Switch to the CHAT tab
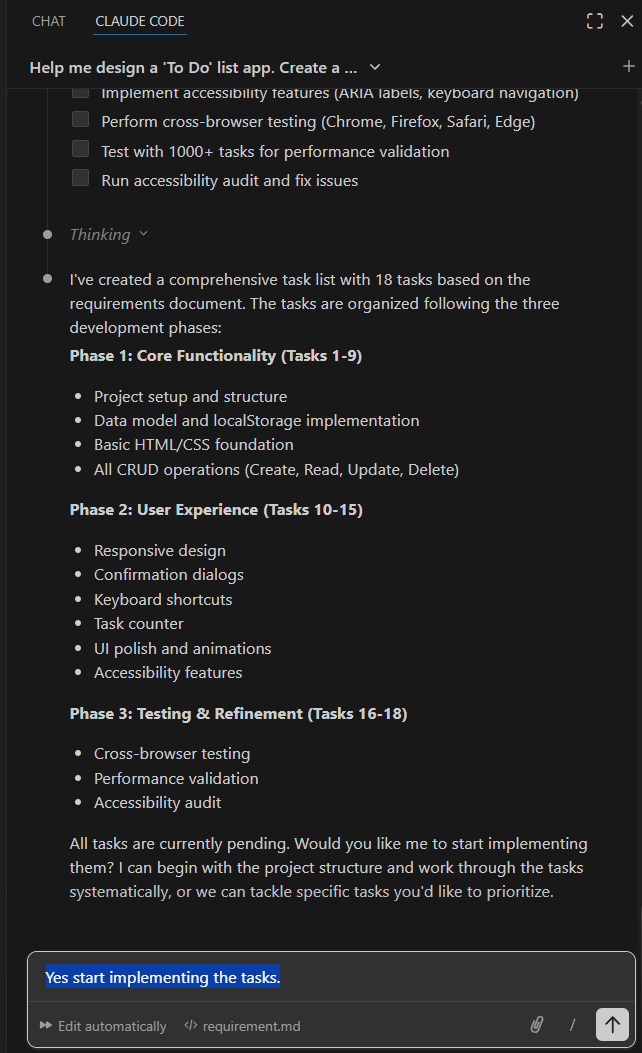 pyautogui.click(x=49, y=21)
